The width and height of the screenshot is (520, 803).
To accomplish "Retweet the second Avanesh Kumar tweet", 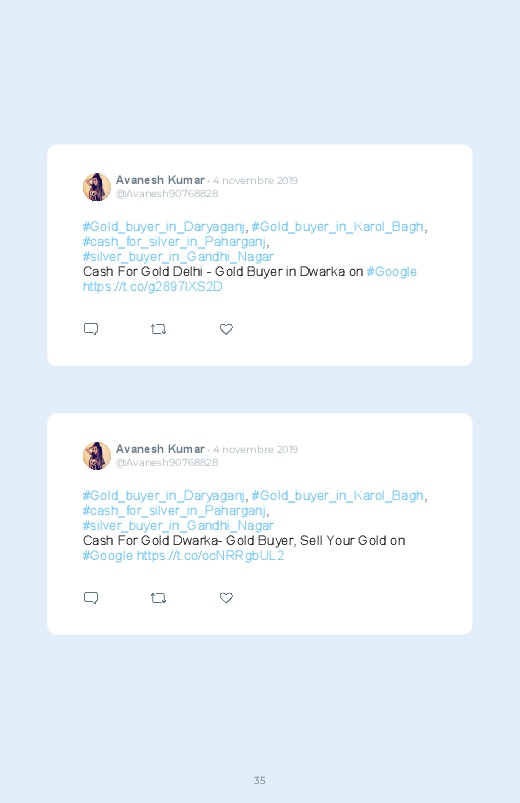I will [158, 598].
